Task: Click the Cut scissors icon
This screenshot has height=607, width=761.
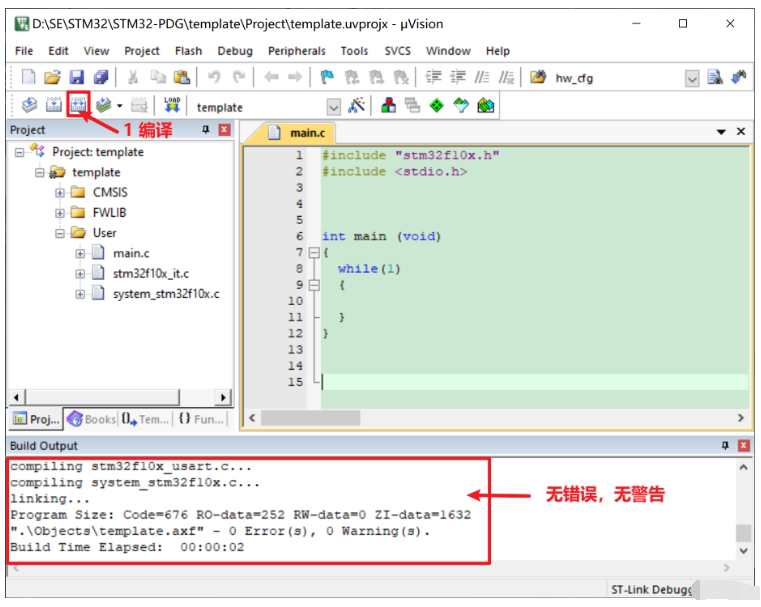Action: [x=133, y=77]
